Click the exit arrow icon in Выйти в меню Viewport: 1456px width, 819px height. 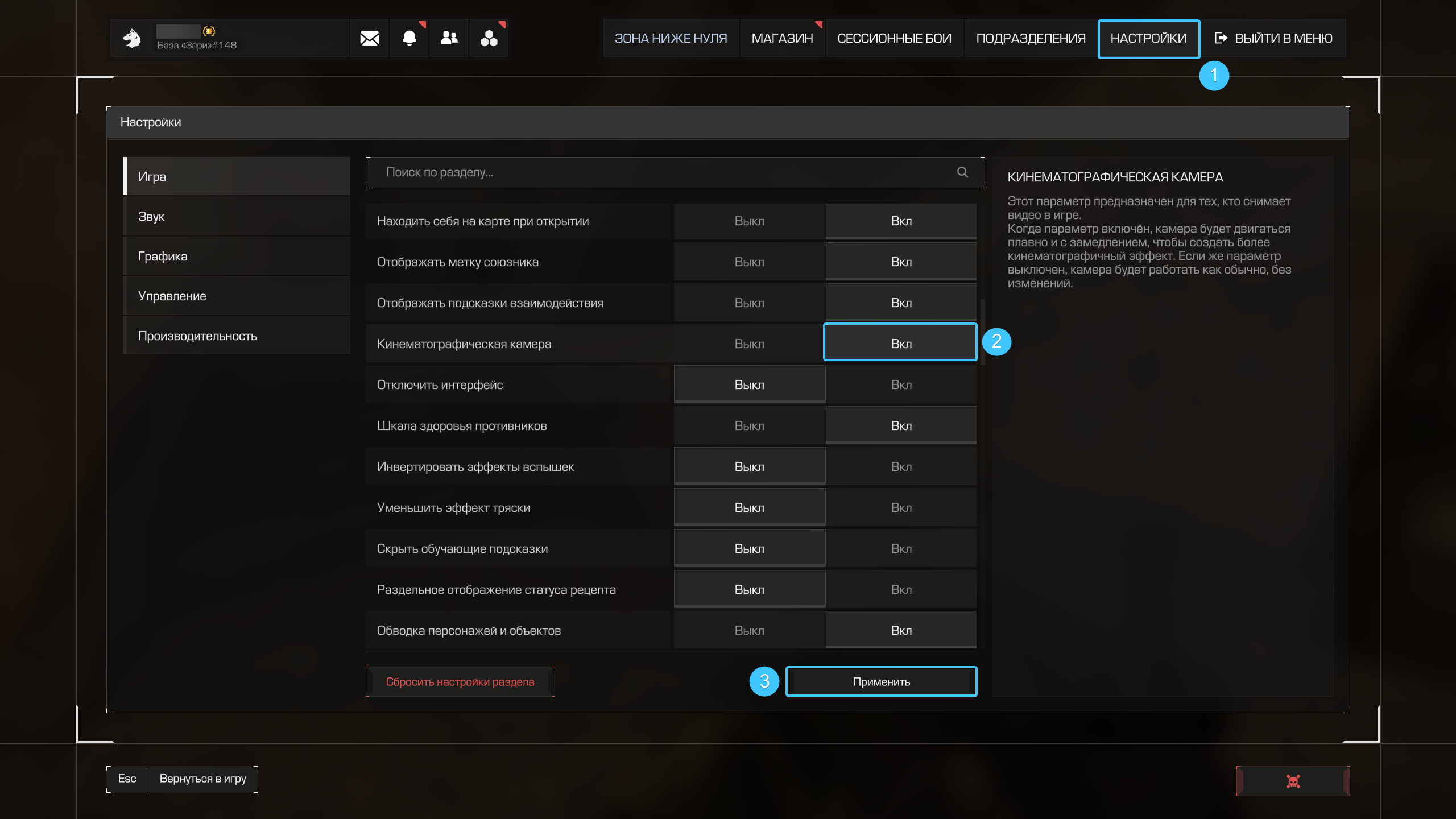point(1221,38)
